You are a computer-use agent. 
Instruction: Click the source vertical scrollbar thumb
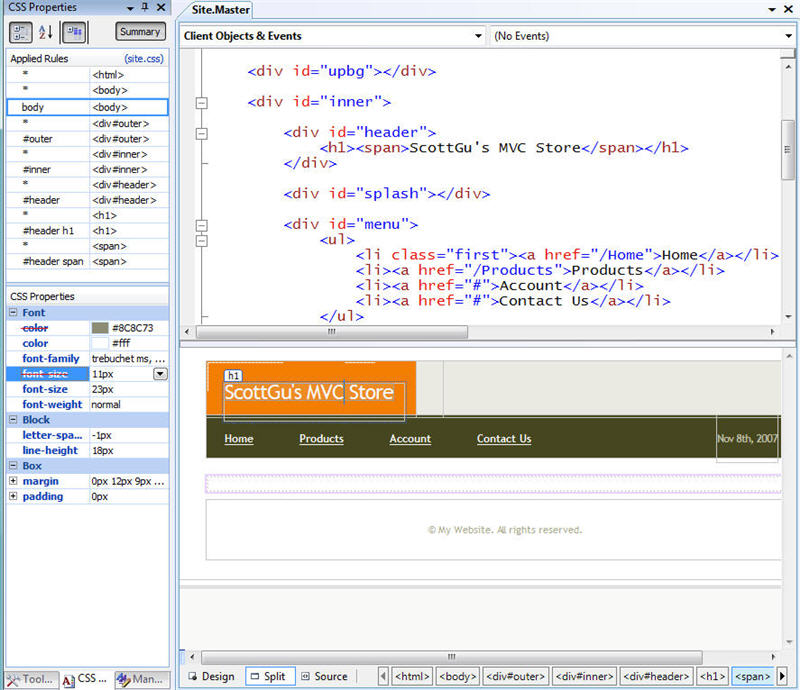coord(788,150)
